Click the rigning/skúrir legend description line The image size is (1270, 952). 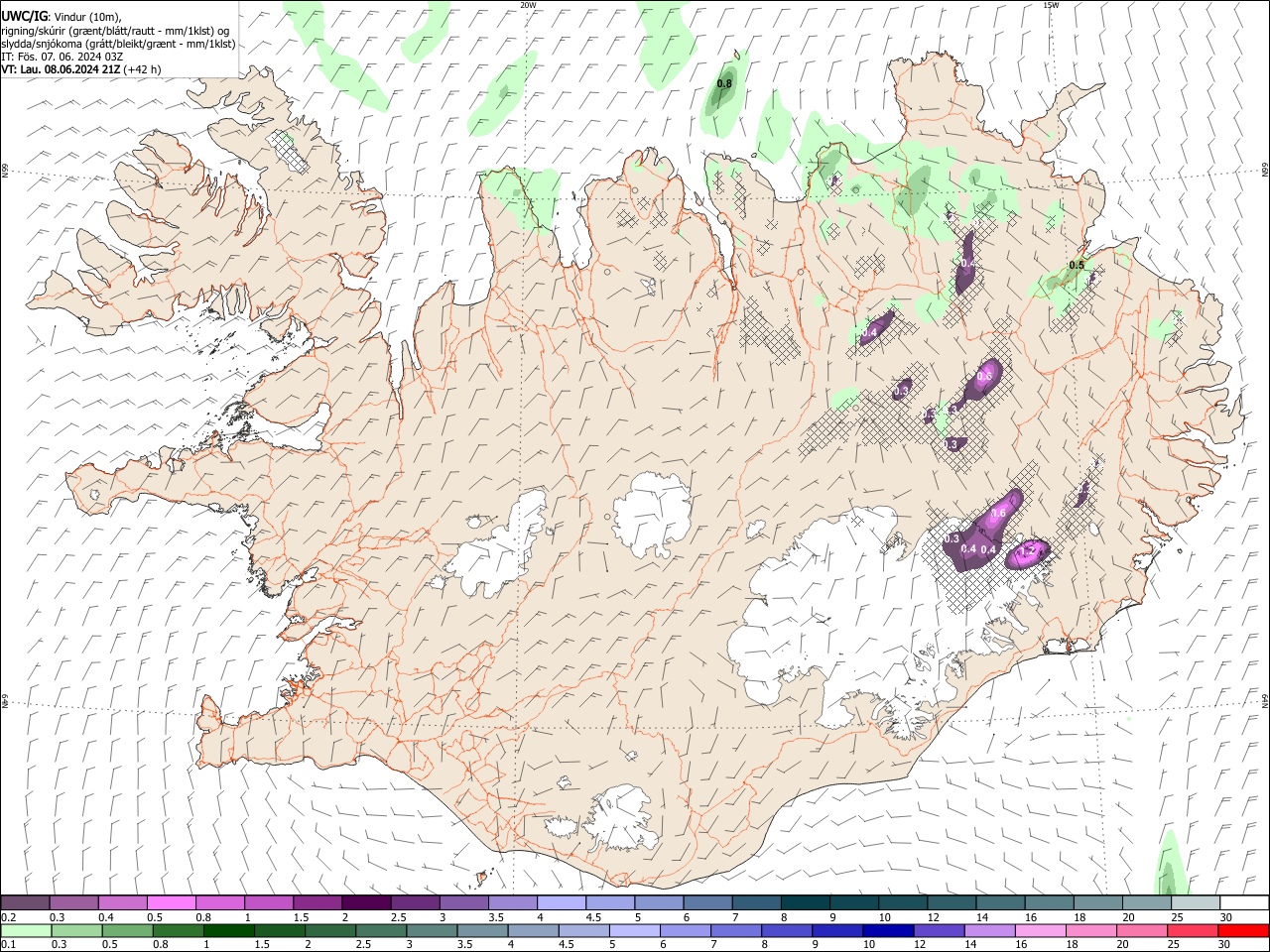click(115, 30)
